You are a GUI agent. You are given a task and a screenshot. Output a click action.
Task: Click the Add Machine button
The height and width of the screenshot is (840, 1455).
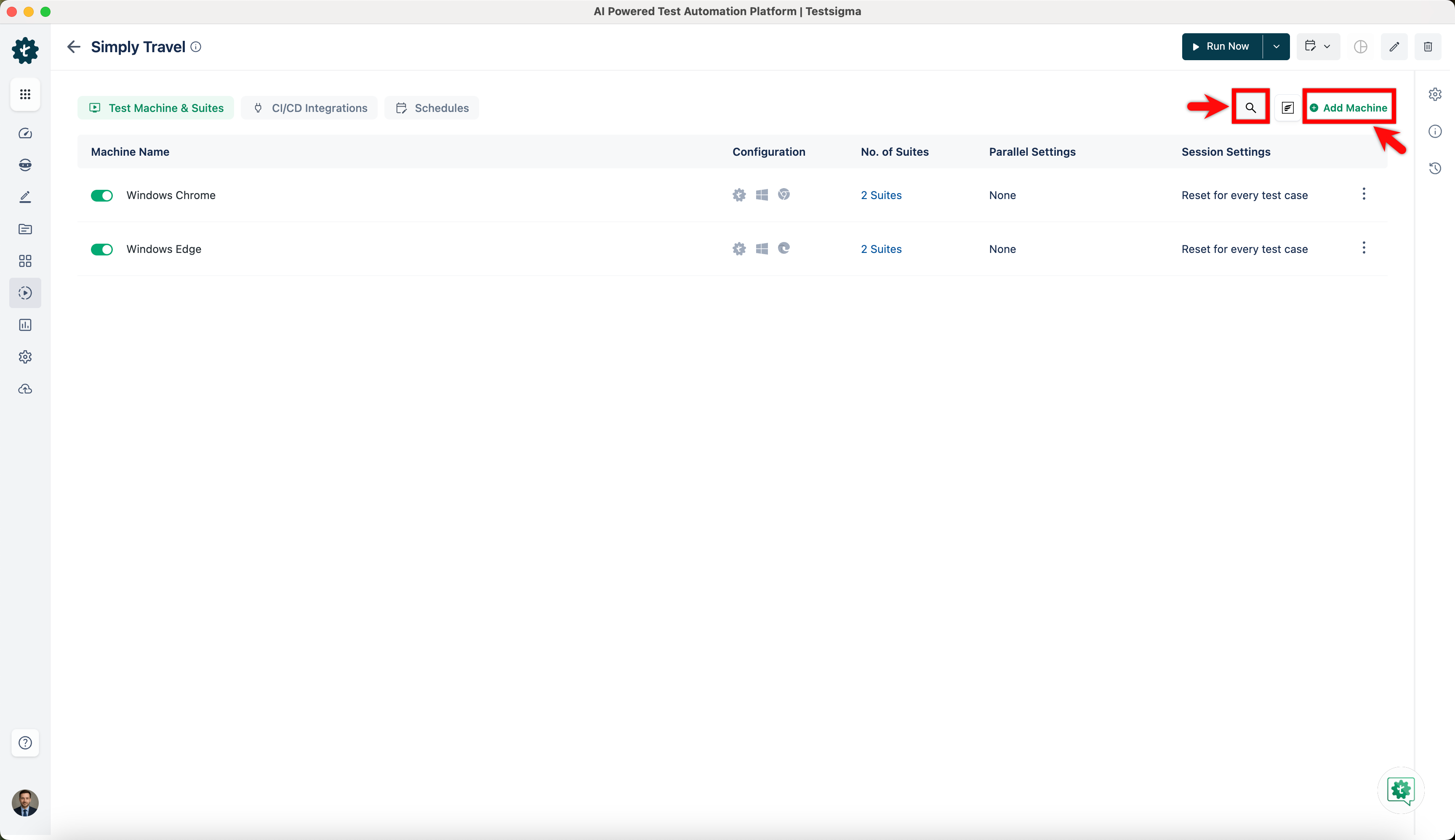(1349, 107)
